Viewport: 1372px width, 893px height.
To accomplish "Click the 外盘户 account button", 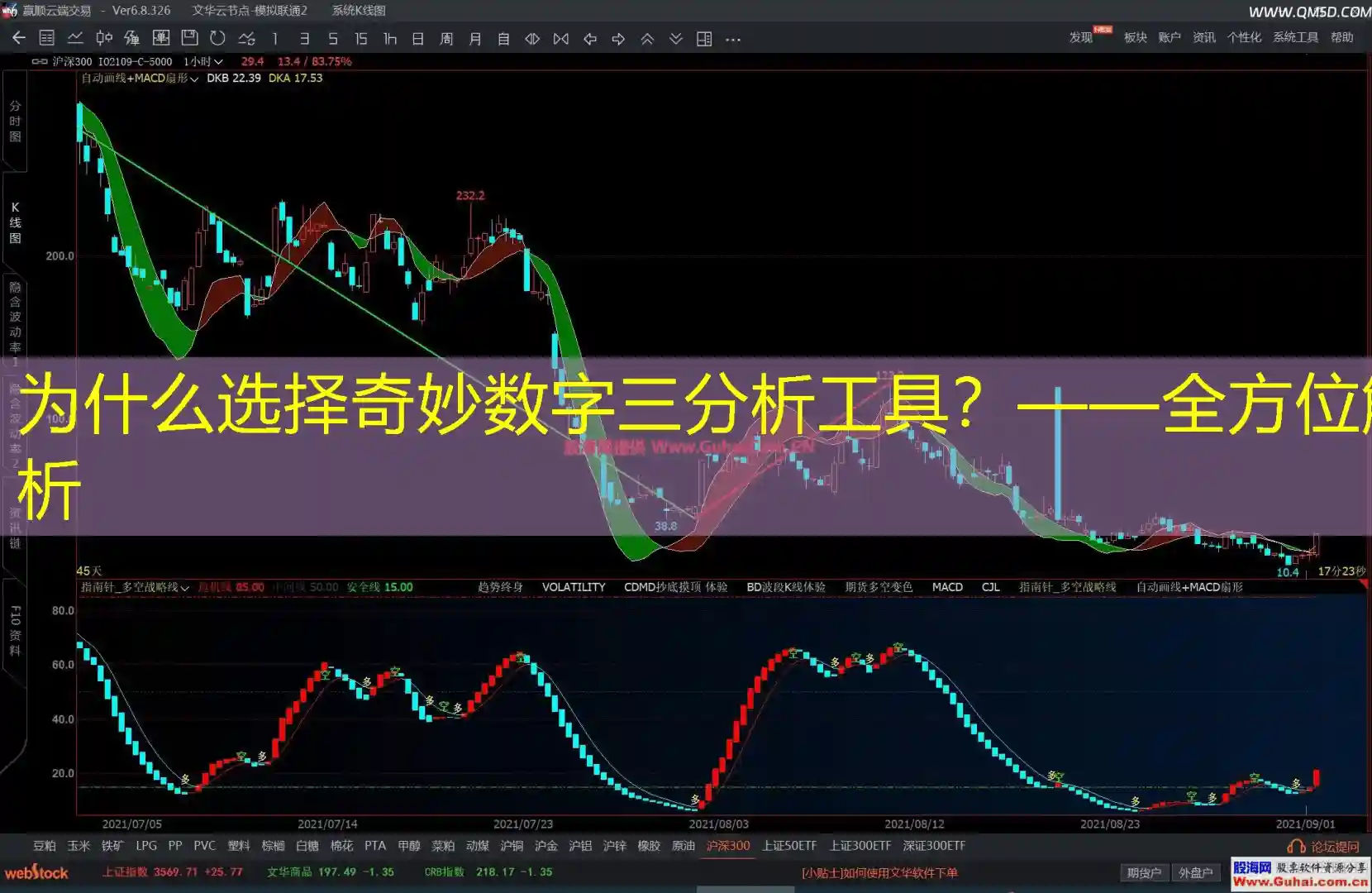I will click(x=1195, y=872).
